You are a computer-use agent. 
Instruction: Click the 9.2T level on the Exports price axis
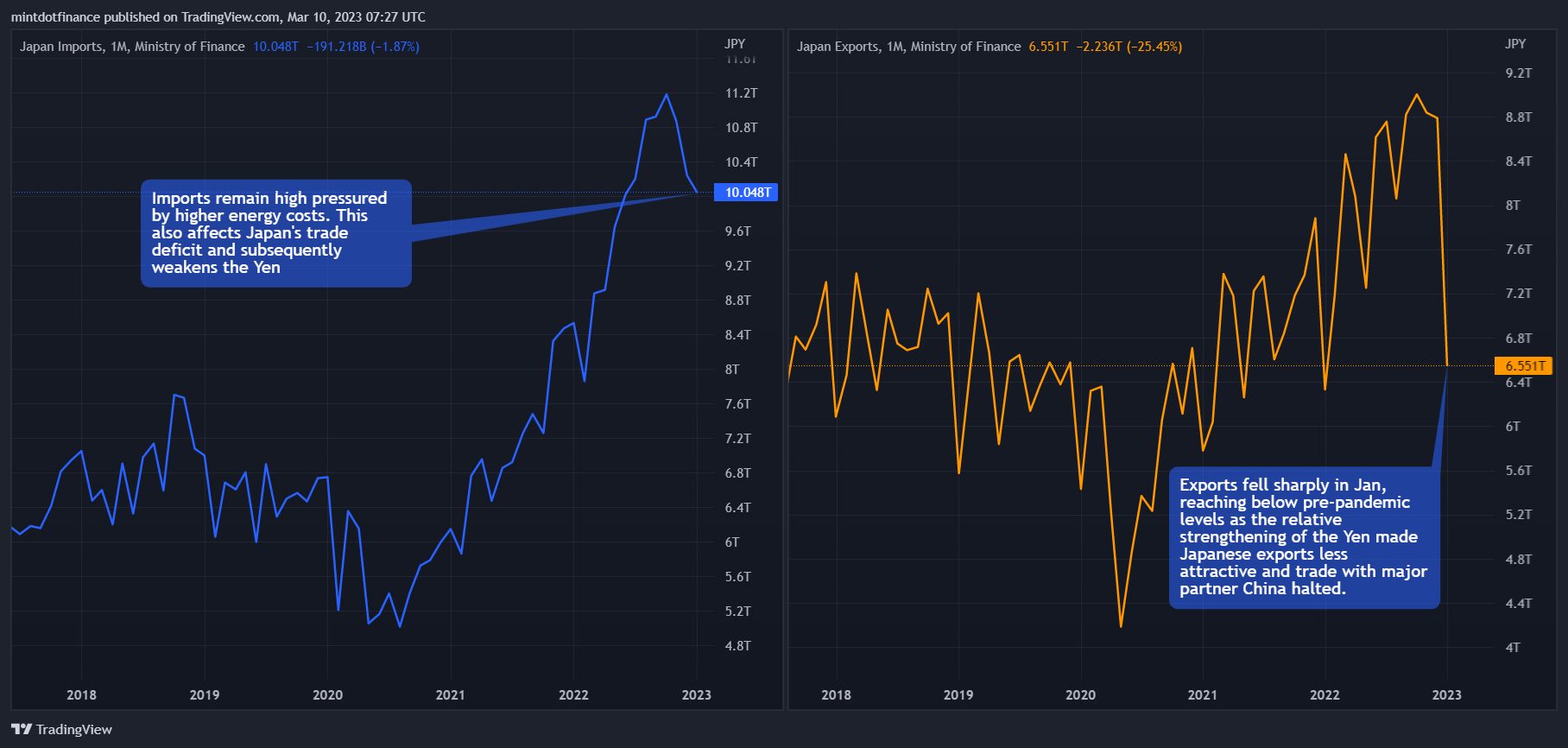(1519, 73)
